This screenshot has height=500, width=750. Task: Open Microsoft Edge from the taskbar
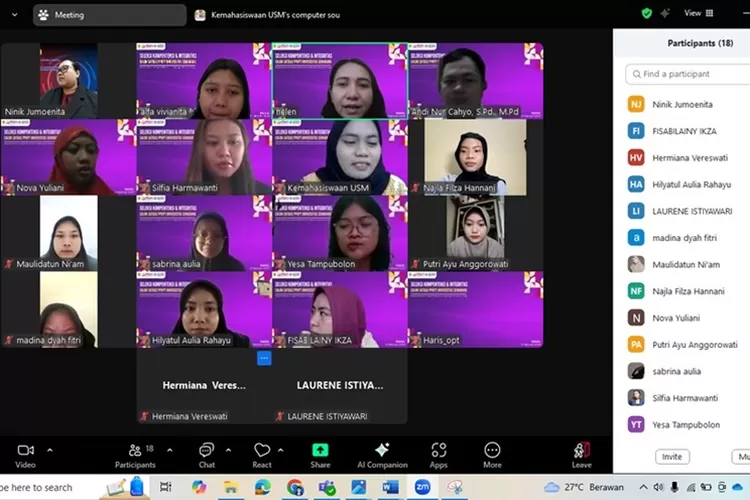(263, 488)
